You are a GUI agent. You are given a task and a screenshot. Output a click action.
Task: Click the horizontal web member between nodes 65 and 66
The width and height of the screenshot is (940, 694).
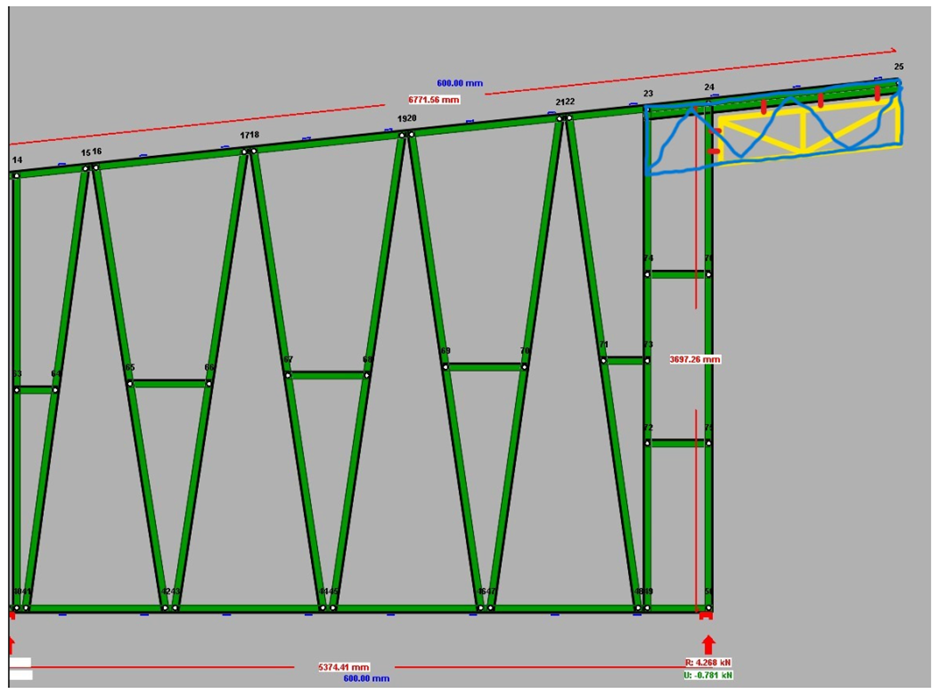pos(170,383)
